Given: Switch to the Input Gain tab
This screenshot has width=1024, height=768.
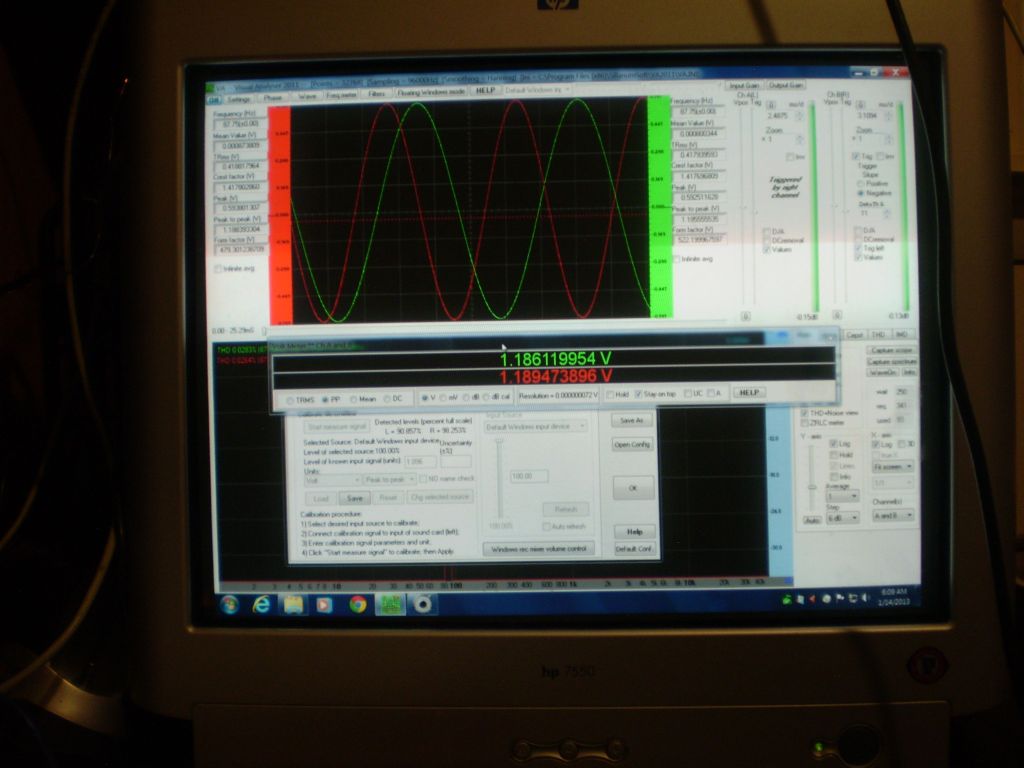Looking at the screenshot, I should (744, 86).
